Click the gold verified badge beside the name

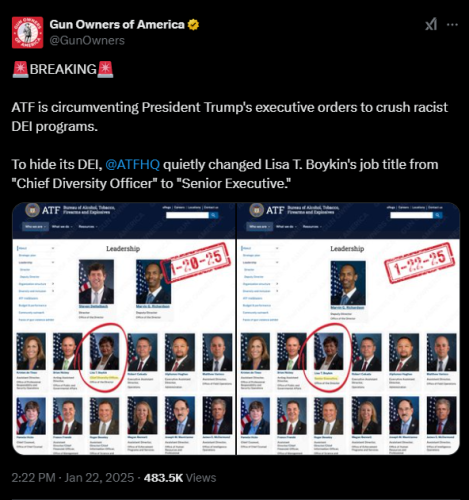pyautogui.click(x=193, y=25)
